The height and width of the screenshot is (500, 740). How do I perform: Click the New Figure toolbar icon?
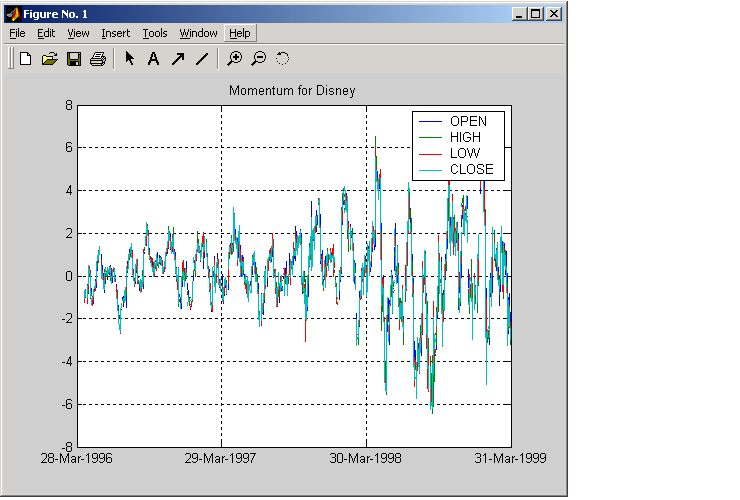(x=25, y=59)
